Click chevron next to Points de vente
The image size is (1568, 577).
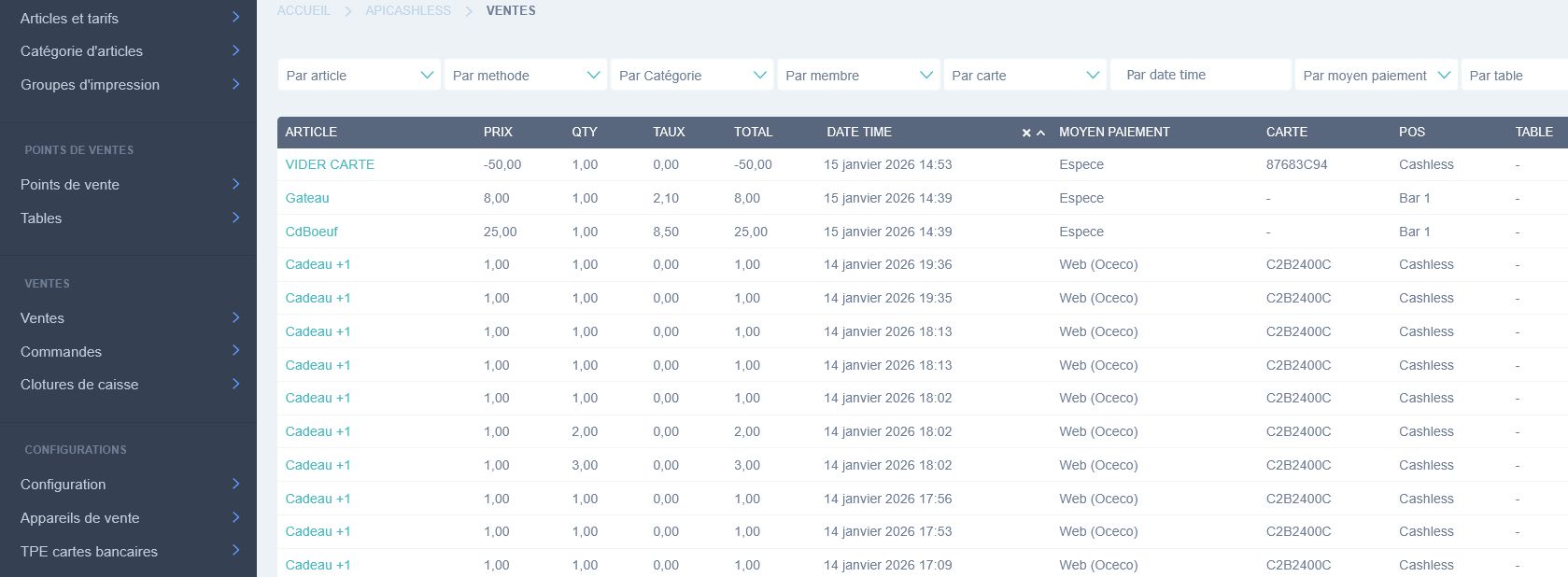pyautogui.click(x=235, y=184)
